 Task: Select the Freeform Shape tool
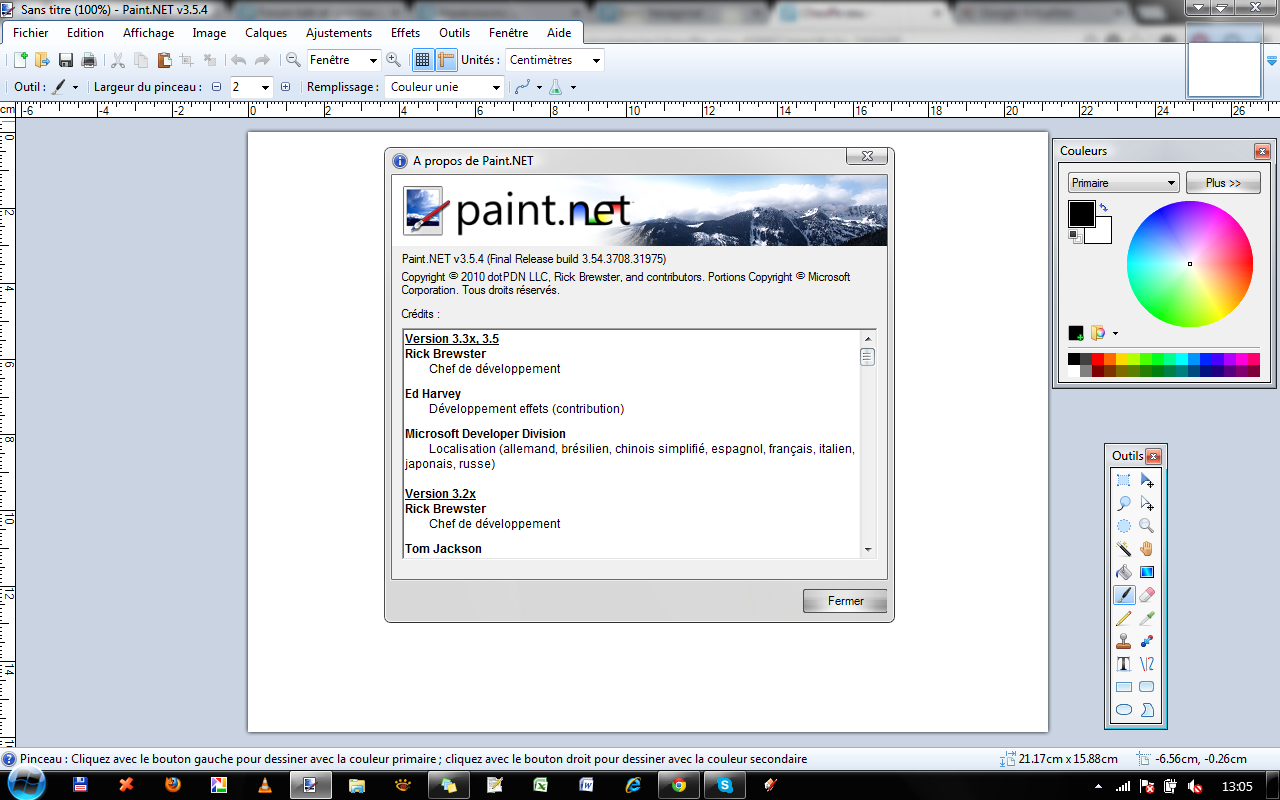click(1147, 710)
